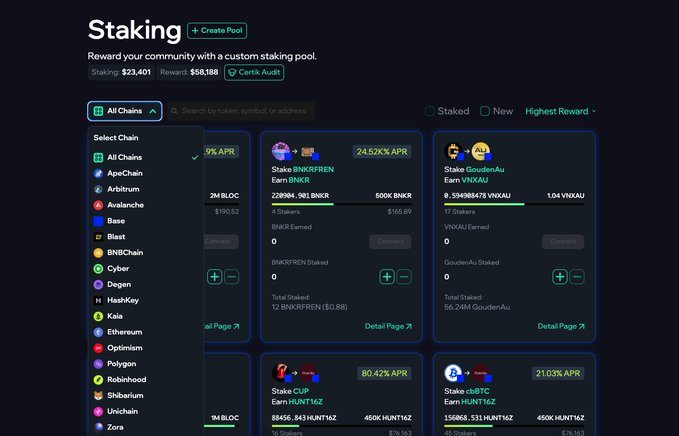The height and width of the screenshot is (436, 679).
Task: Pick Polygon from the chain list
Action: pyautogui.click(x=146, y=364)
